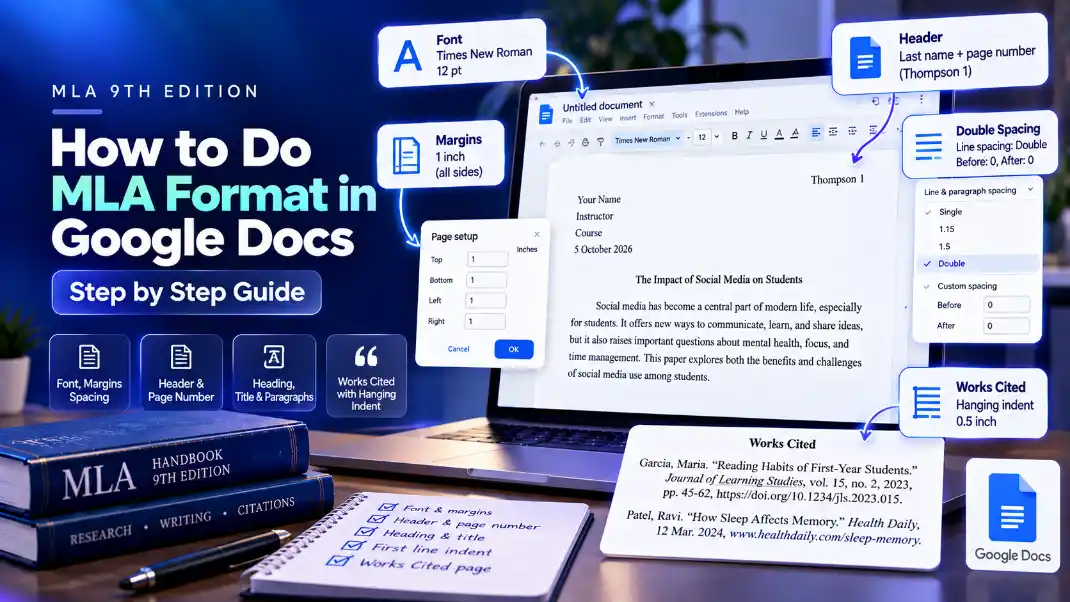Click the Your Name line in document
The width and height of the screenshot is (1070, 602).
(x=599, y=199)
